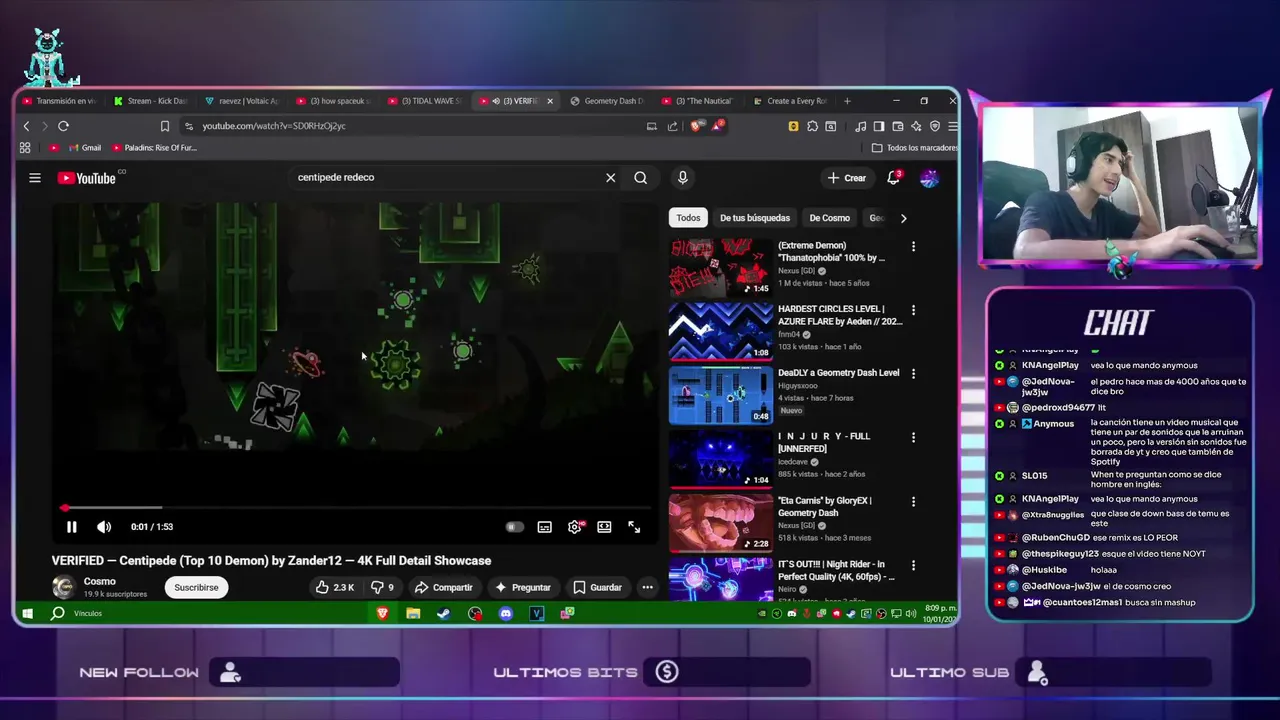Reload the page
Image resolution: width=1280 pixels, height=720 pixels.
click(63, 126)
